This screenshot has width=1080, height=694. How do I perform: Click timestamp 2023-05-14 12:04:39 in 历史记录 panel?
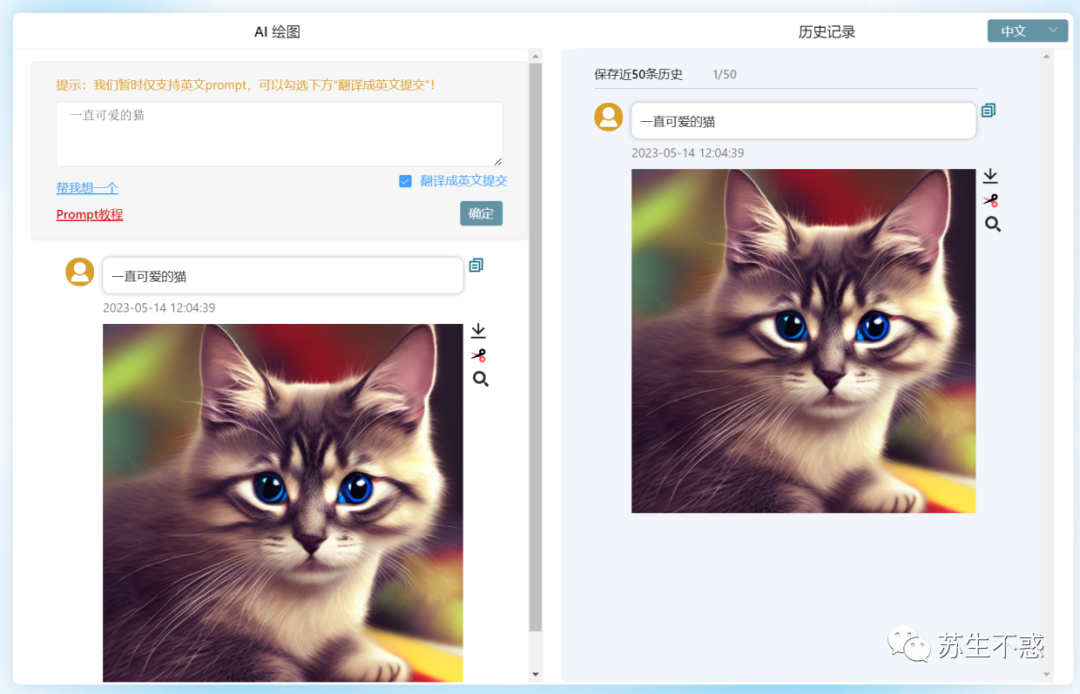point(687,153)
